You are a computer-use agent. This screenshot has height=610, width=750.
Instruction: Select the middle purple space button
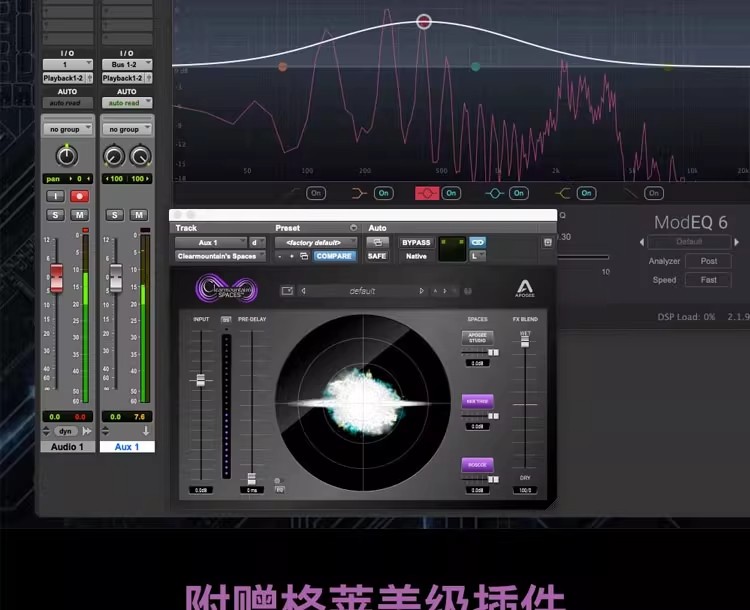[x=477, y=401]
